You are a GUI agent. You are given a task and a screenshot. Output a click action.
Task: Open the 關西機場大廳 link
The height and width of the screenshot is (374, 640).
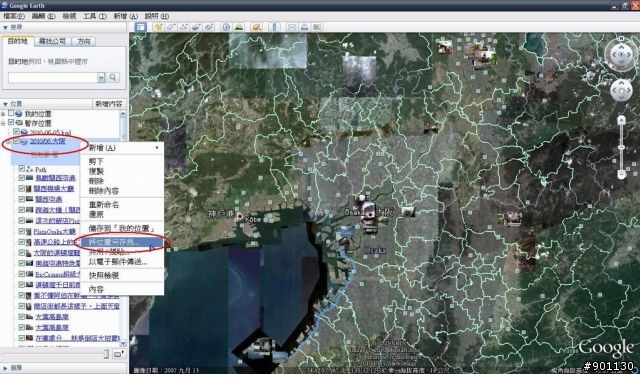pos(54,188)
